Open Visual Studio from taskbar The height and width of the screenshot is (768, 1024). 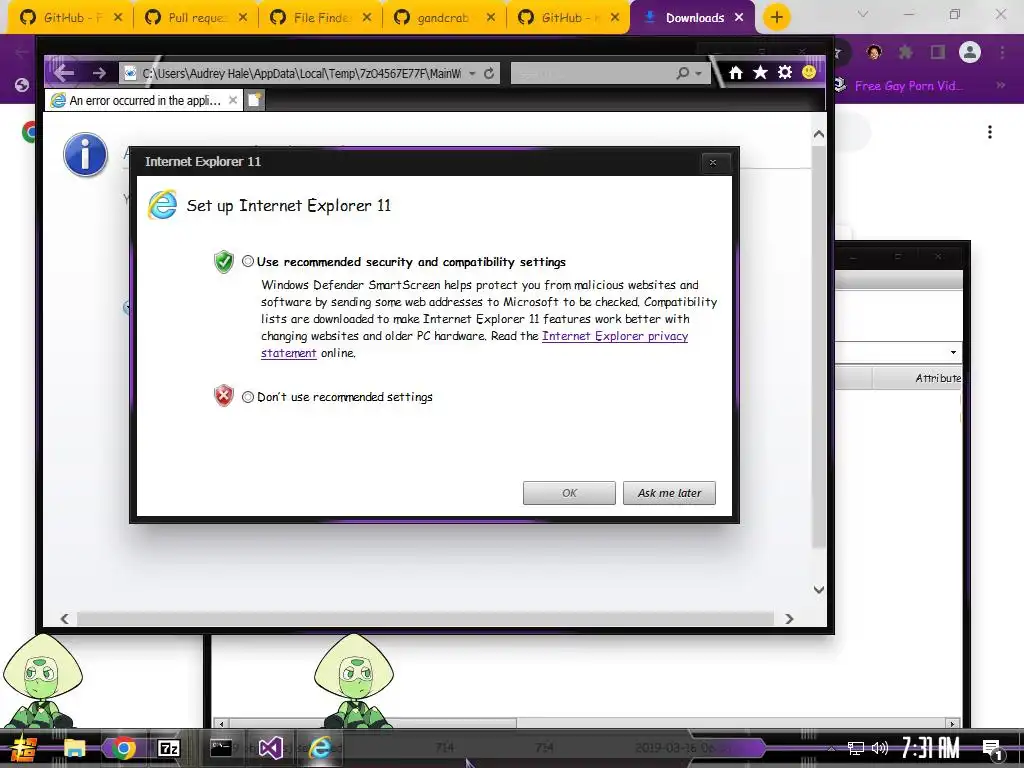[270, 748]
